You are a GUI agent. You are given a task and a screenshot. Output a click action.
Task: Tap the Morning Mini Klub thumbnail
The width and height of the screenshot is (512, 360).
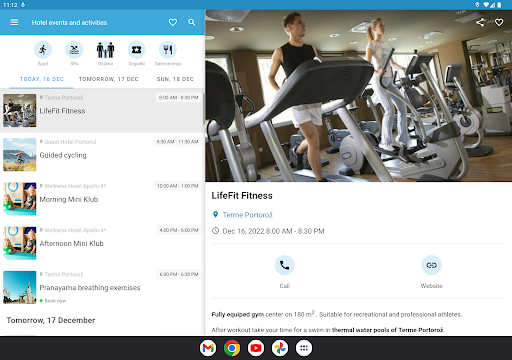tap(20, 199)
